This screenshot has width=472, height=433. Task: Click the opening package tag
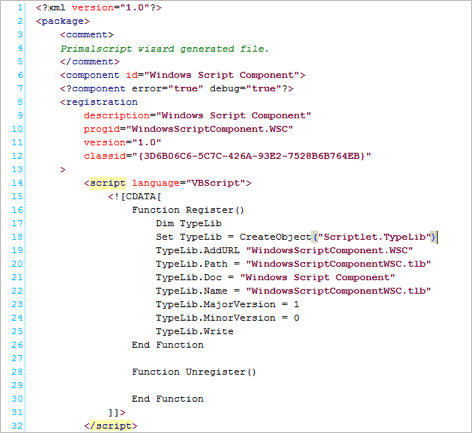tap(63, 21)
